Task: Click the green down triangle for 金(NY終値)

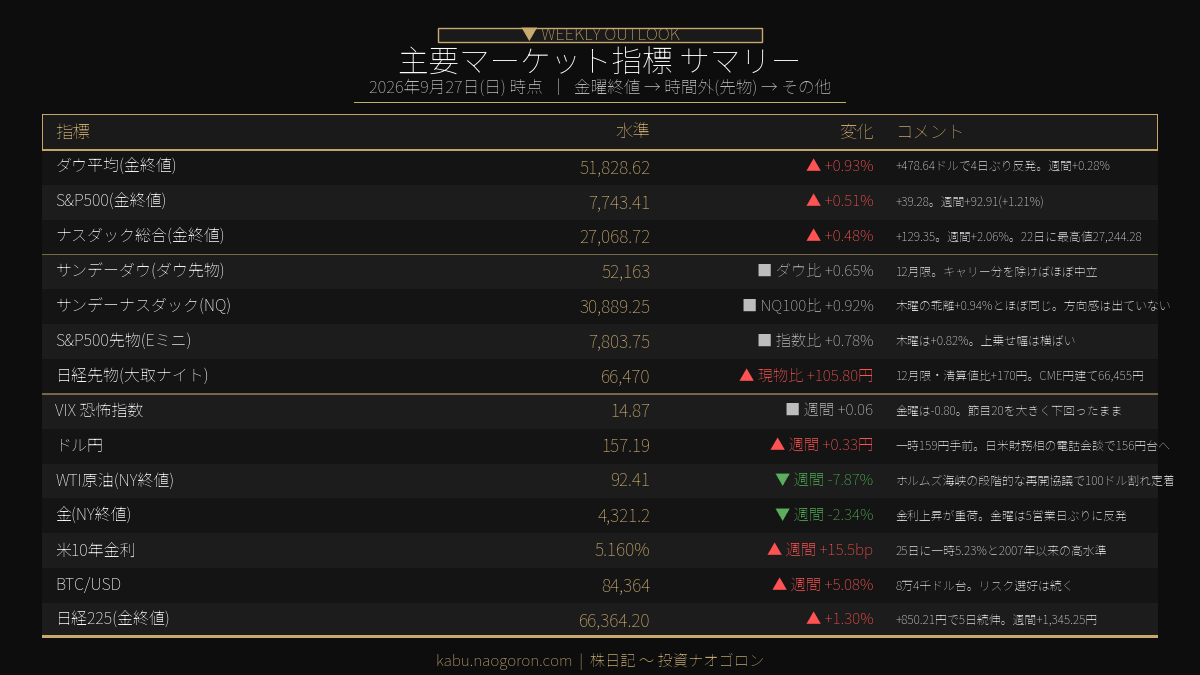Action: point(783,515)
